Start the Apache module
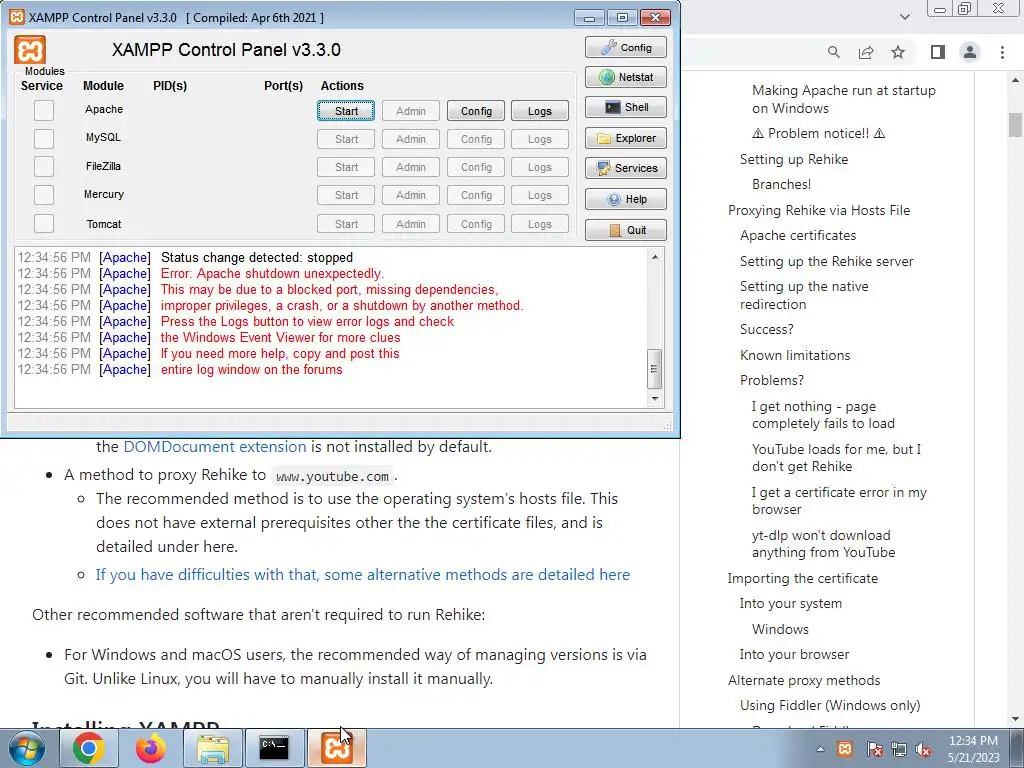Screen dimensions: 1024x768 coord(346,111)
